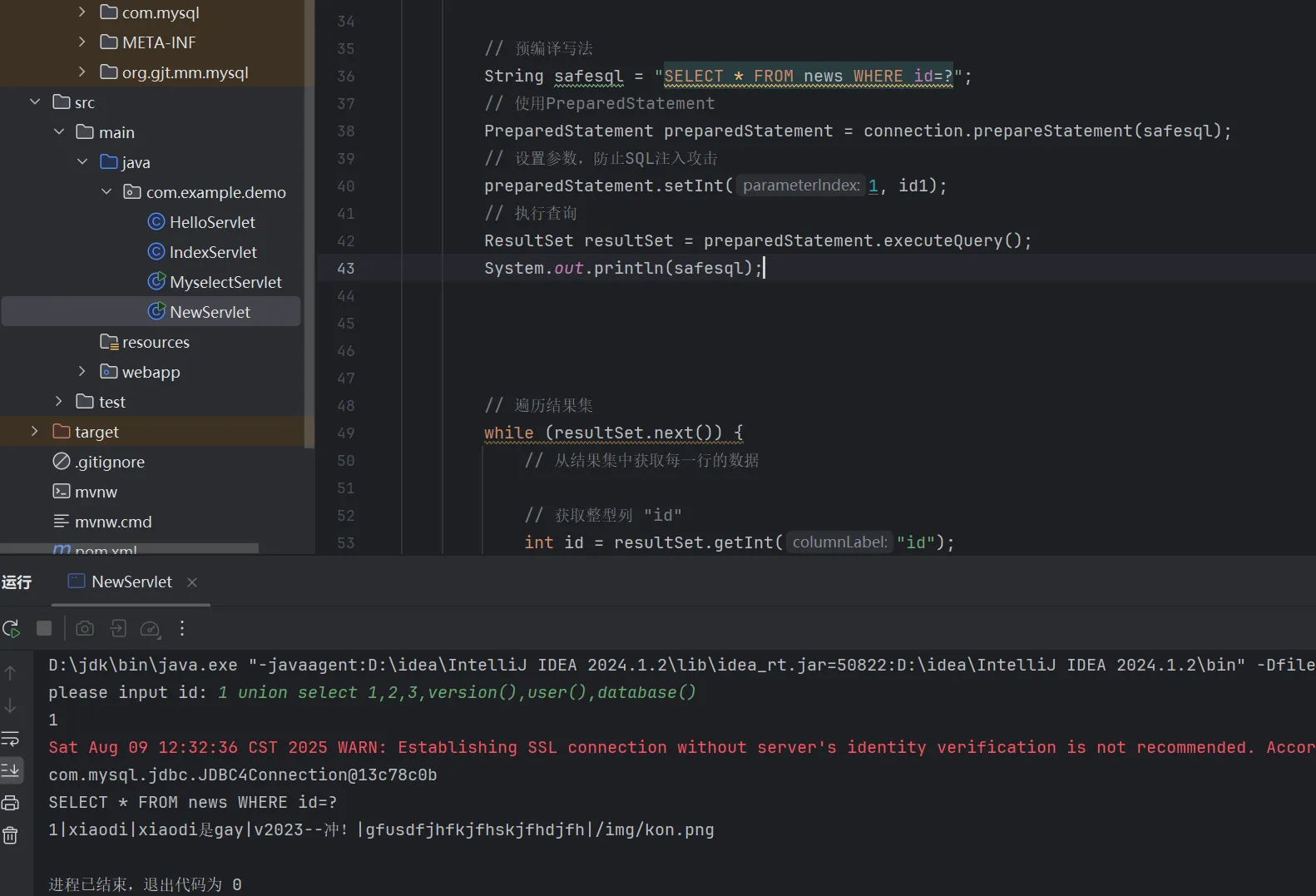The image size is (1316, 896).
Task: Click the stop process square button
Action: pos(44,629)
